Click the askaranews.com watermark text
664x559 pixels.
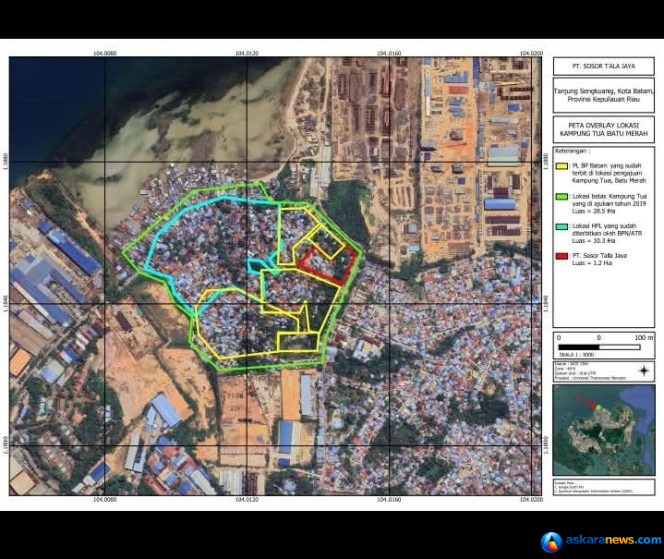[x=613, y=540]
